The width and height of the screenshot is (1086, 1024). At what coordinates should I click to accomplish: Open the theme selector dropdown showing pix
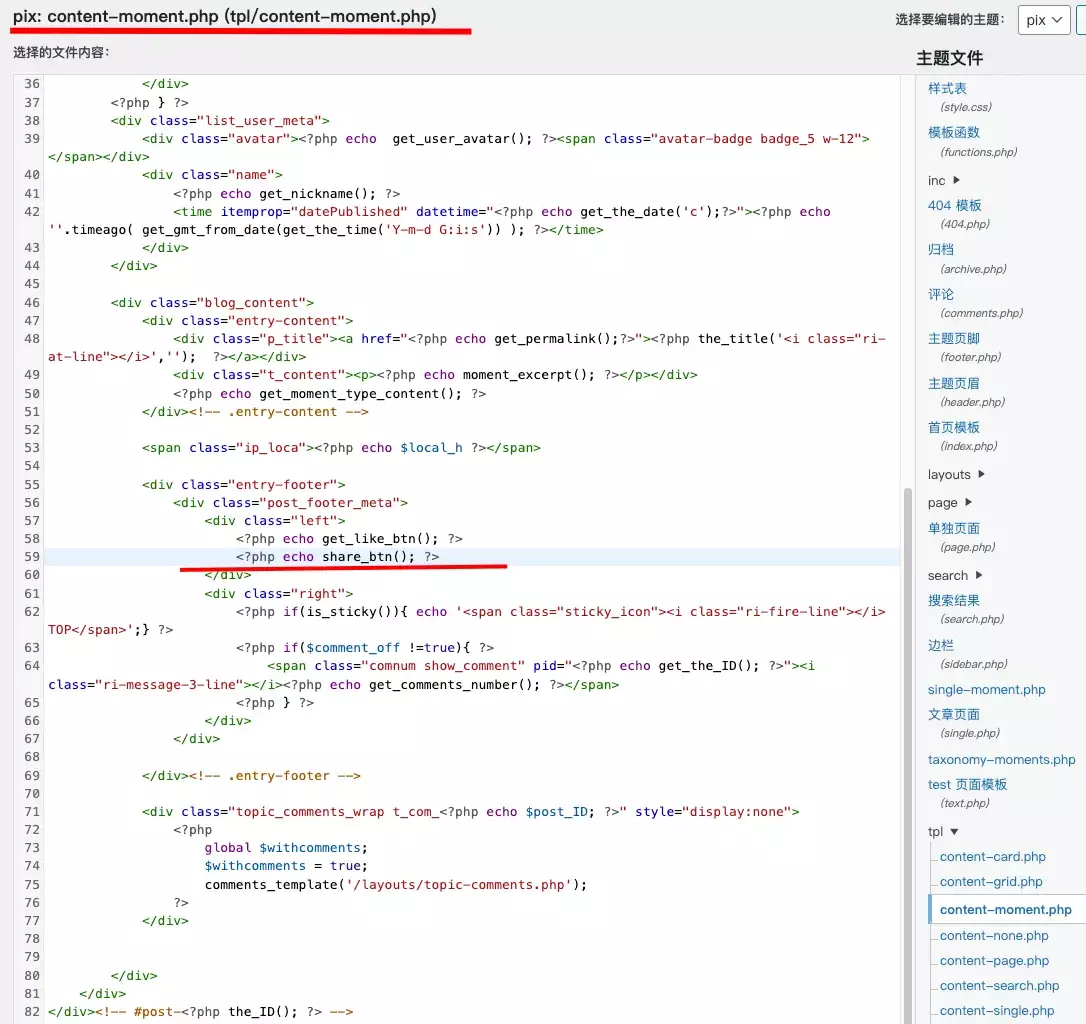(x=1044, y=20)
